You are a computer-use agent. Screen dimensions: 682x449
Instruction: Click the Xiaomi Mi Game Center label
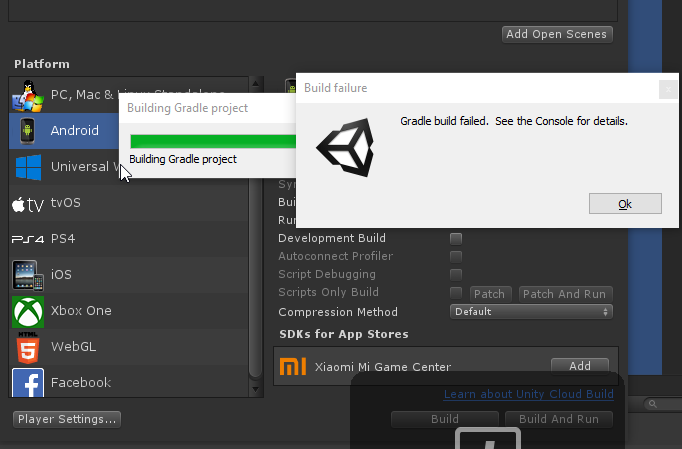(x=383, y=367)
